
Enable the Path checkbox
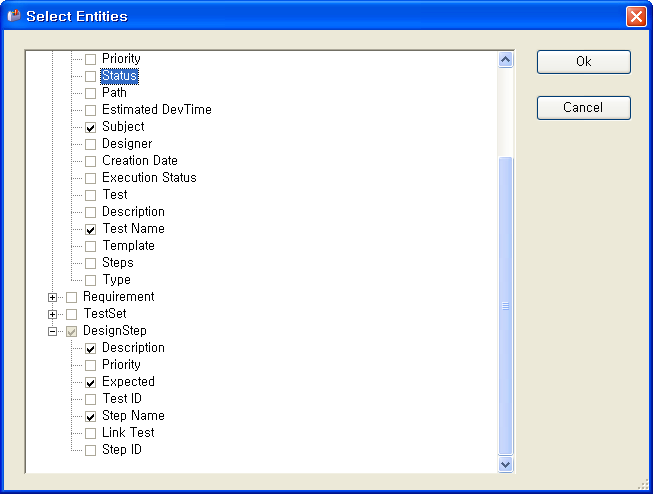pos(90,93)
